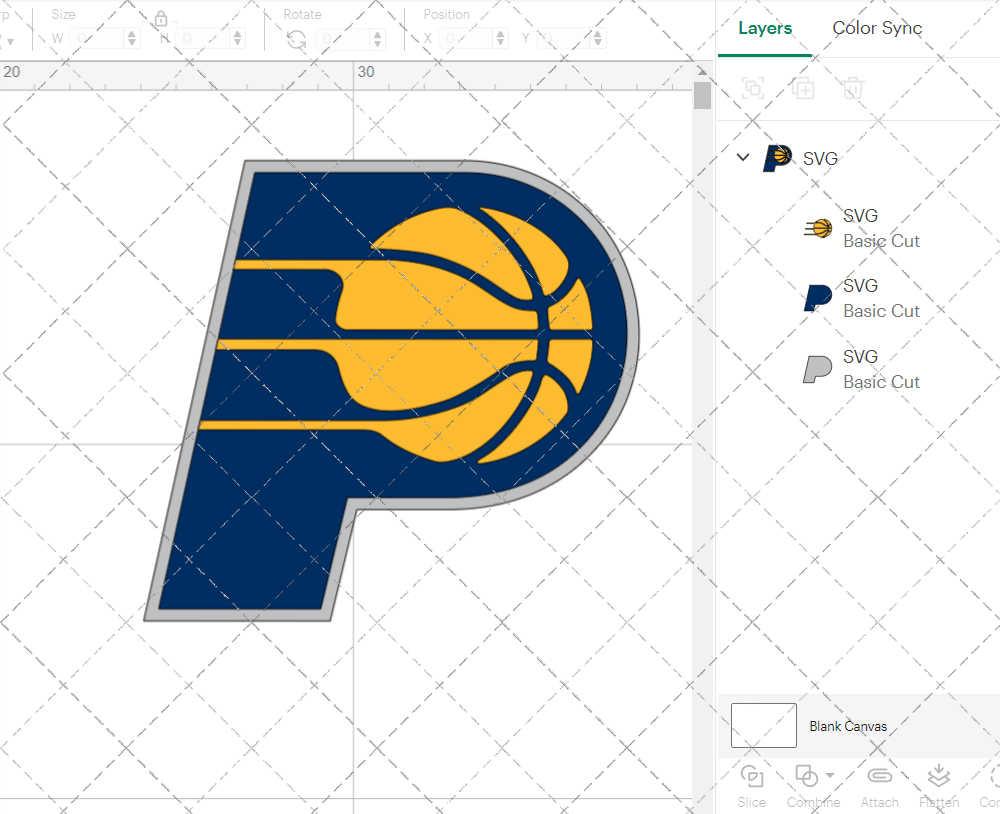
Task: Click the Position Y input field
Action: coord(564,38)
